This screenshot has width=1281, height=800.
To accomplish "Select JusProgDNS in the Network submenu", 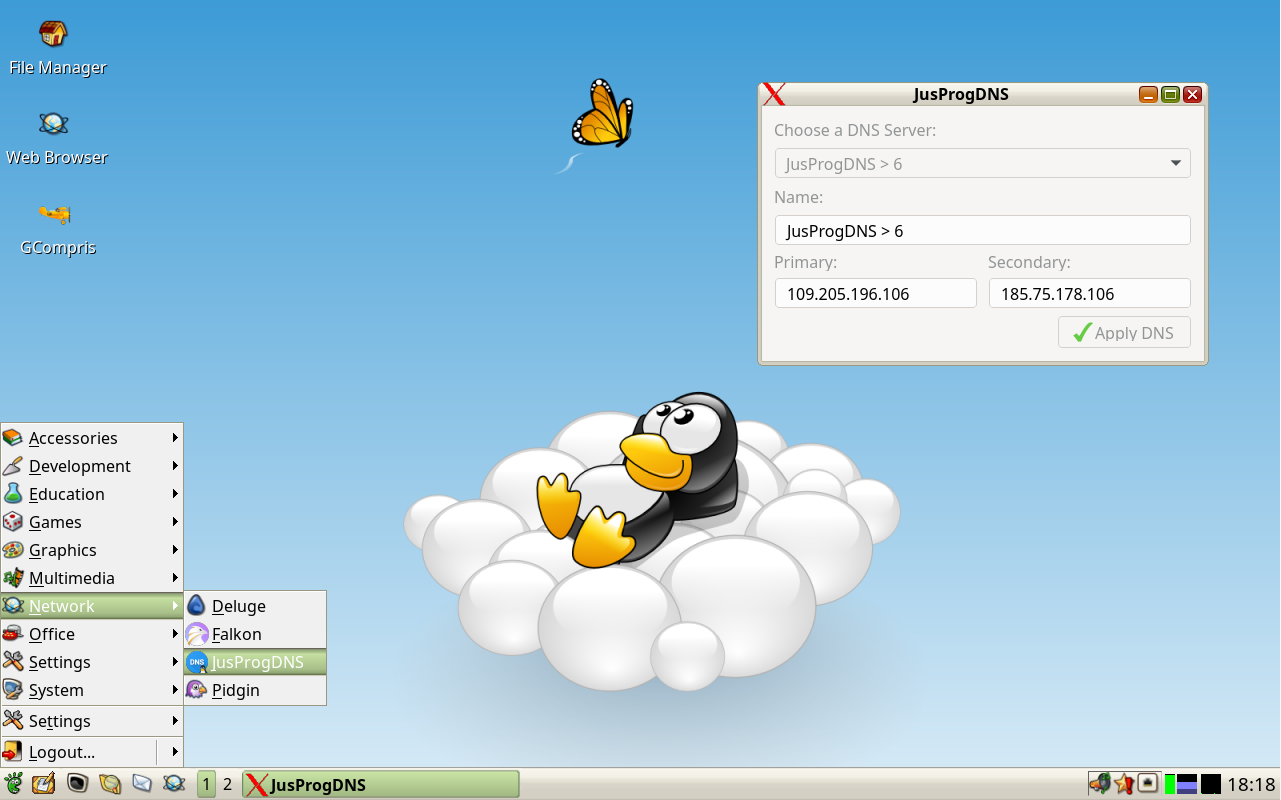I will tap(255, 662).
